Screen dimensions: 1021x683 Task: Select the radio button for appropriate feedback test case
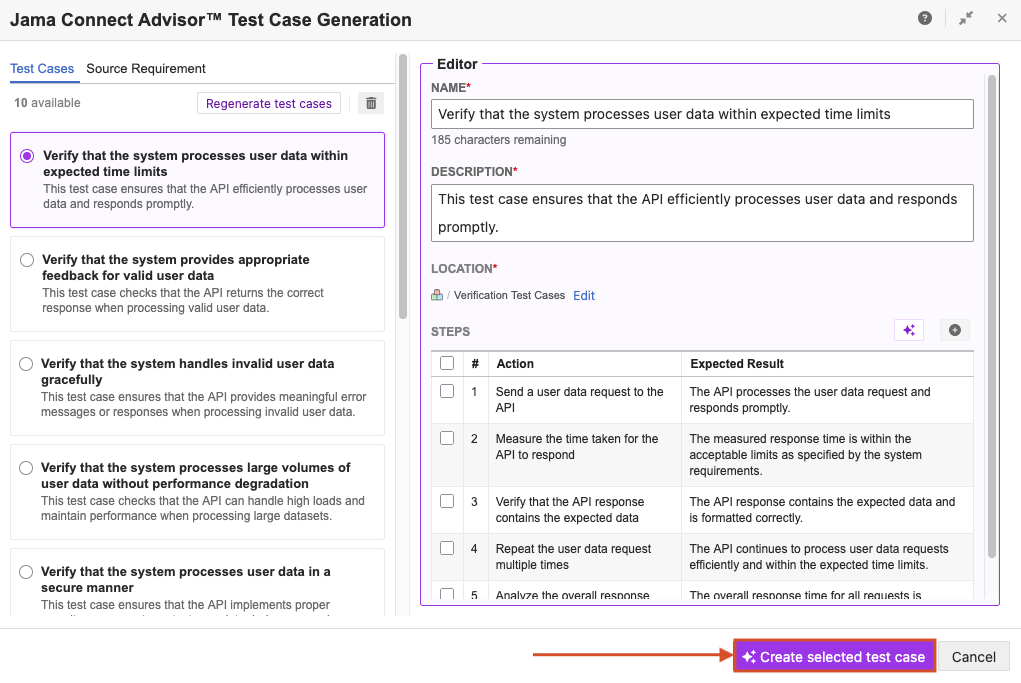point(27,259)
